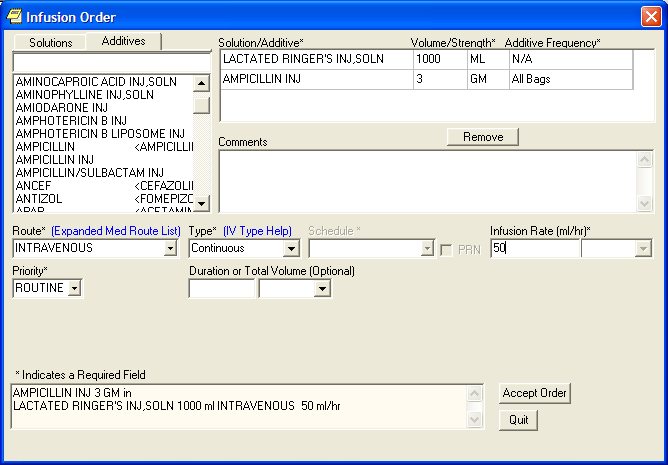Open the duration units dropdown
The width and height of the screenshot is (668, 465).
tap(322, 289)
